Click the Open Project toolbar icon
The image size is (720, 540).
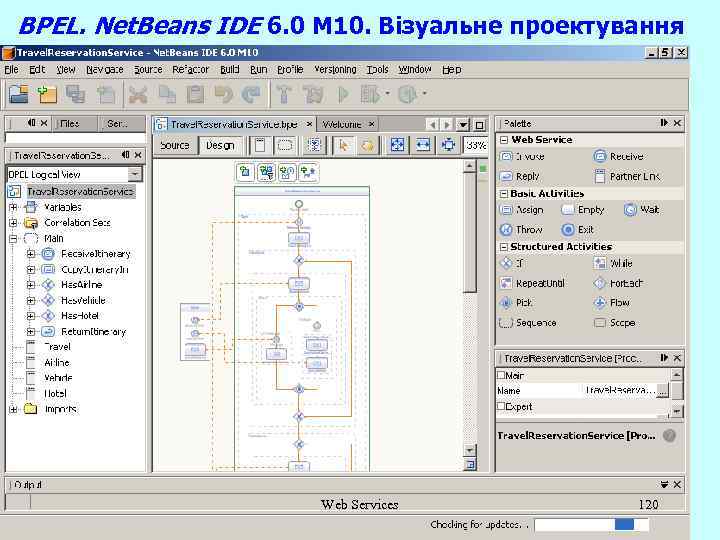[19, 94]
